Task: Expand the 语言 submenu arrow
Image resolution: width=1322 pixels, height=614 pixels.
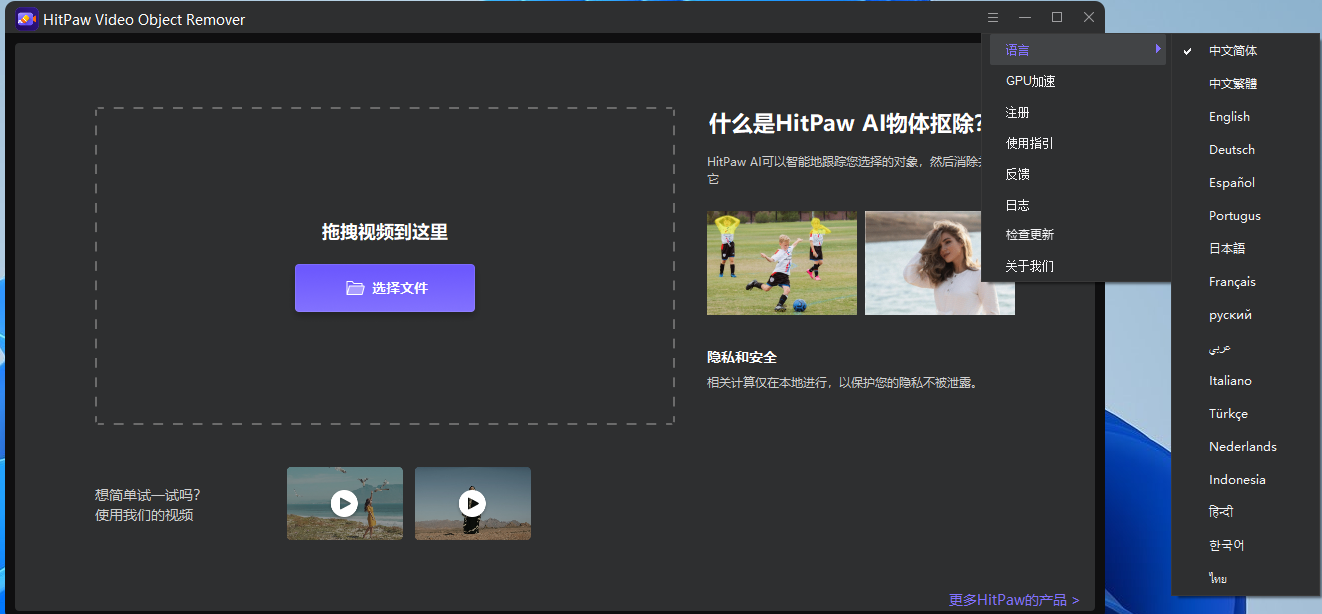Action: click(1158, 49)
